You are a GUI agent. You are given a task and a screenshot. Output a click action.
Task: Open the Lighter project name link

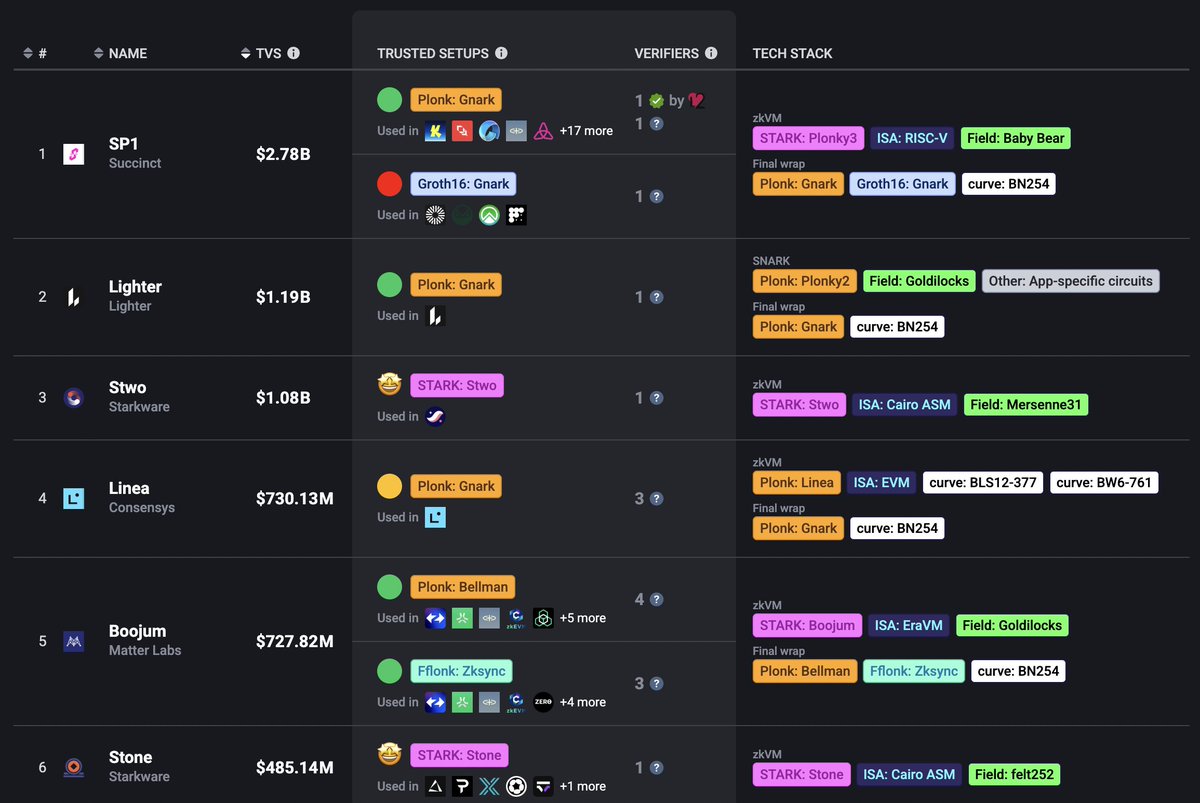point(135,287)
